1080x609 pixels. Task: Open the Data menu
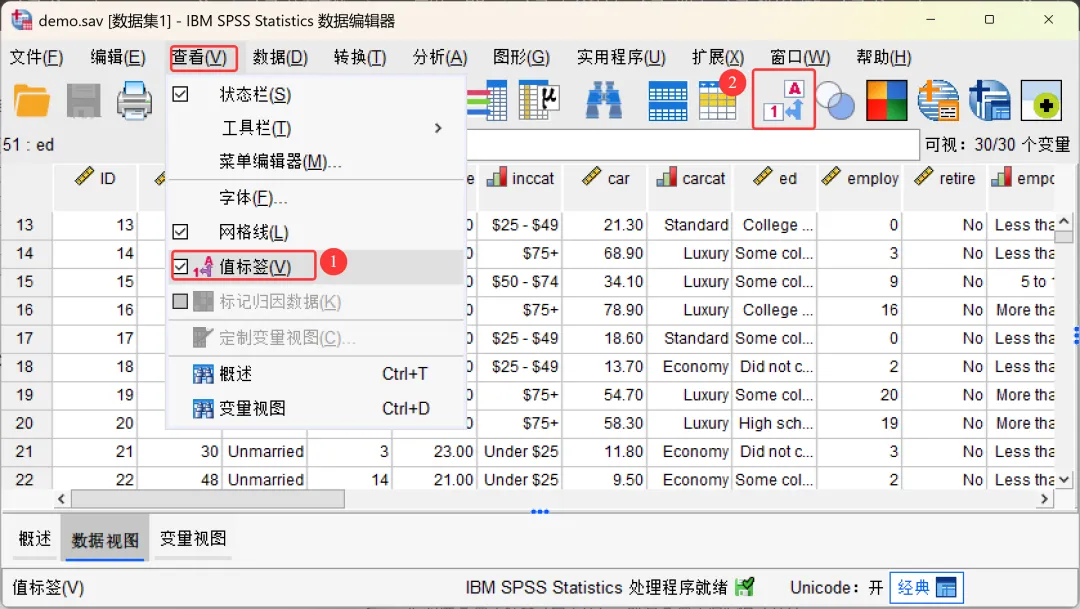280,57
